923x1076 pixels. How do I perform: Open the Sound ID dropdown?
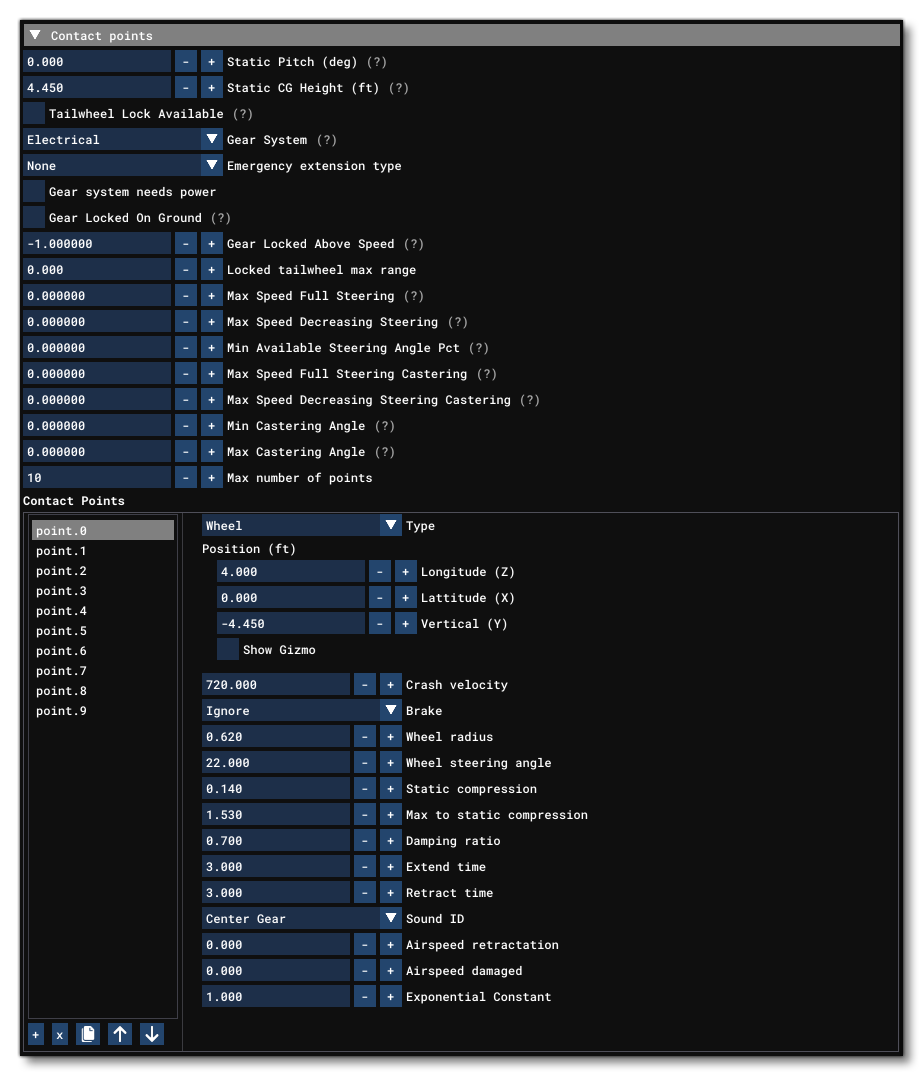(x=300, y=918)
